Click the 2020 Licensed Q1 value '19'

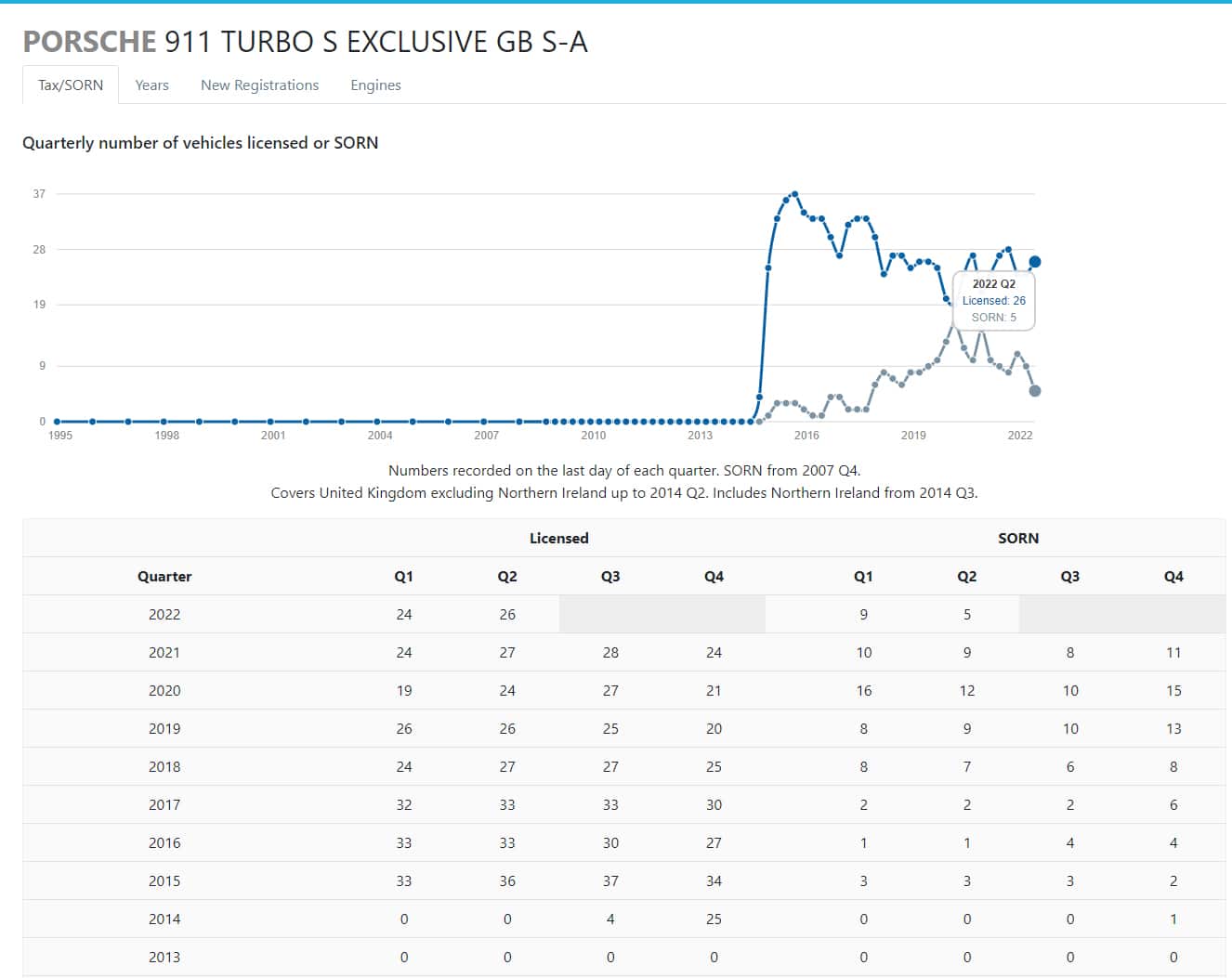404,690
